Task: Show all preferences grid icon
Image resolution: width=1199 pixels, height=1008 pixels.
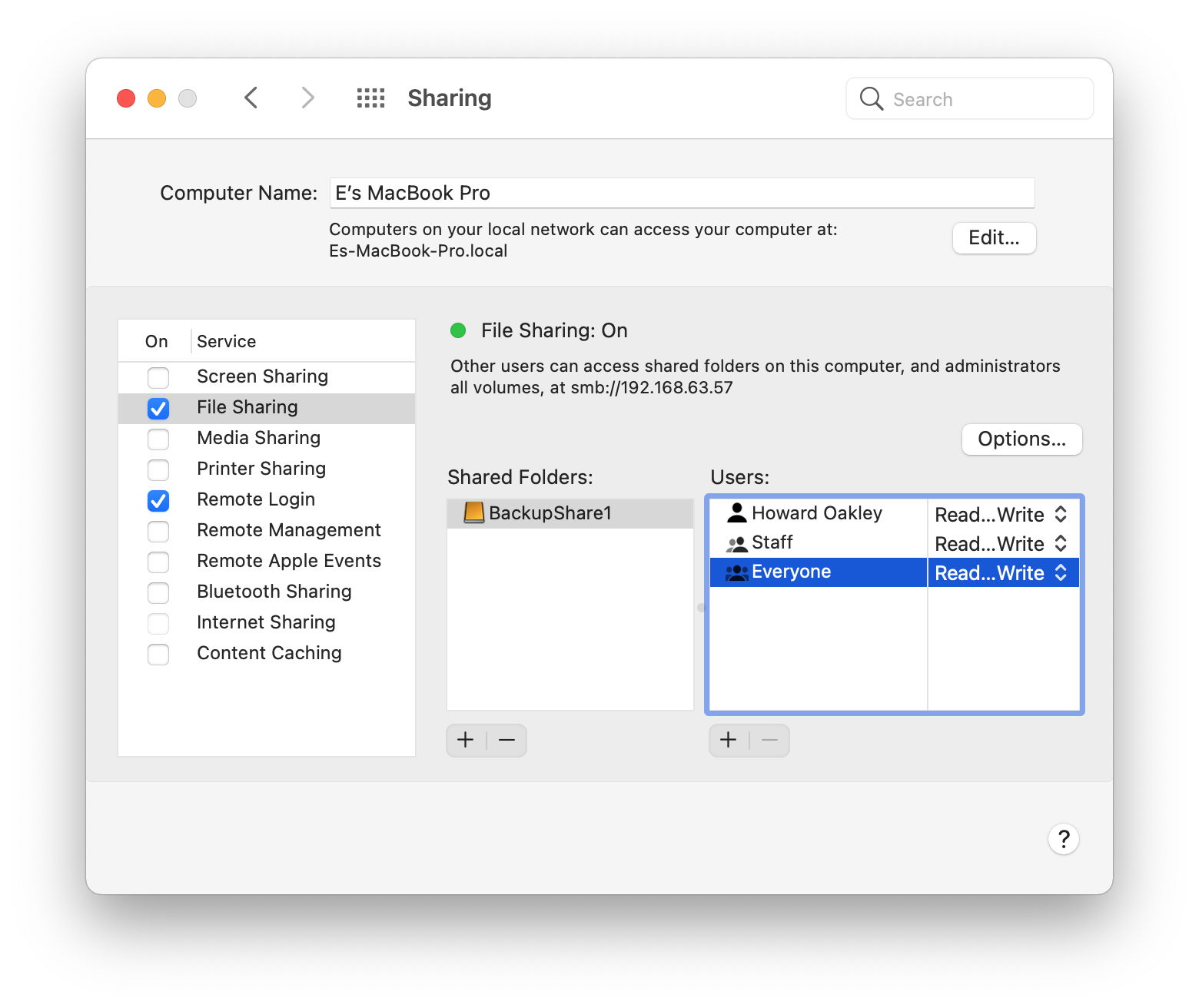Action: tap(370, 98)
